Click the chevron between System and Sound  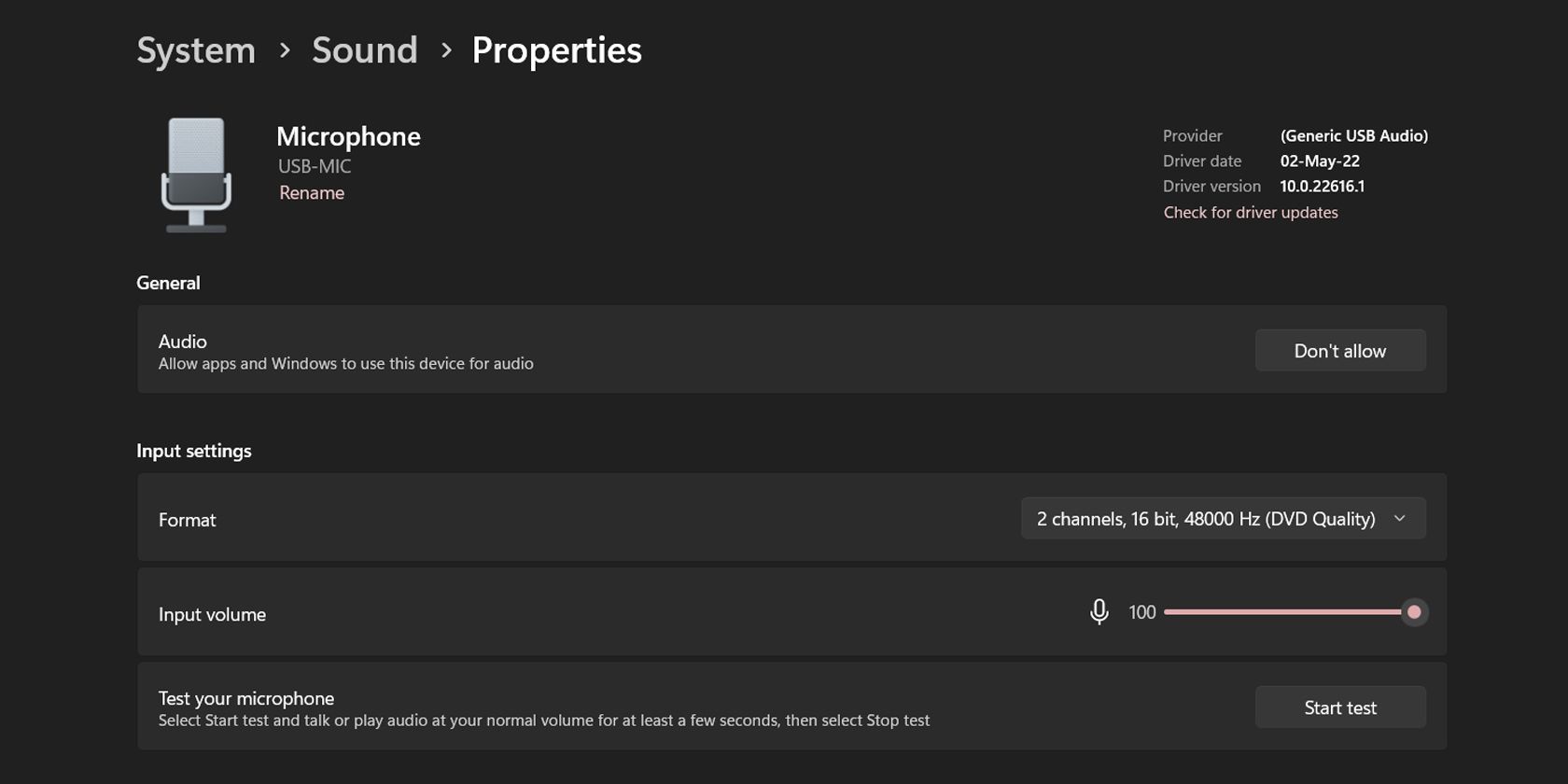coord(285,50)
